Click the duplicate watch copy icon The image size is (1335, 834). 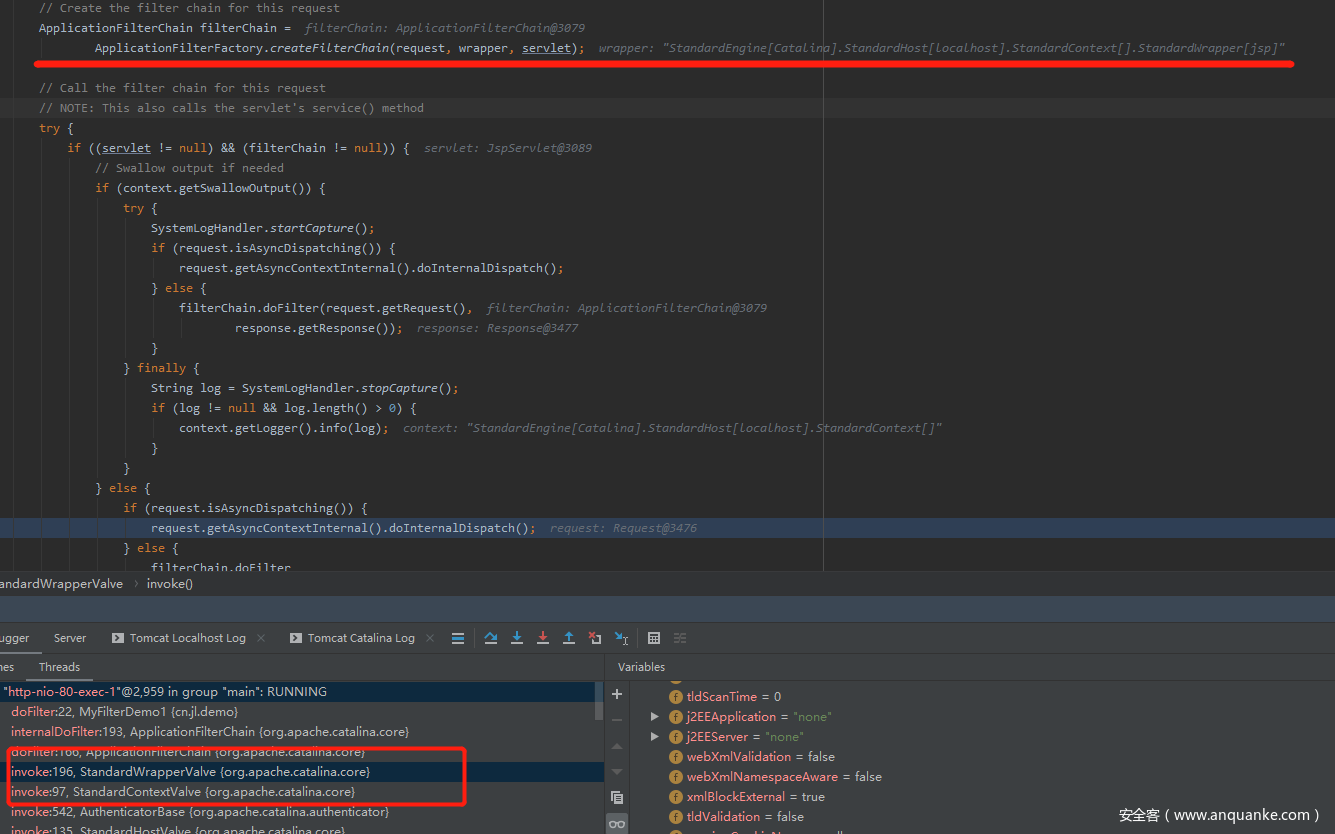click(x=617, y=797)
